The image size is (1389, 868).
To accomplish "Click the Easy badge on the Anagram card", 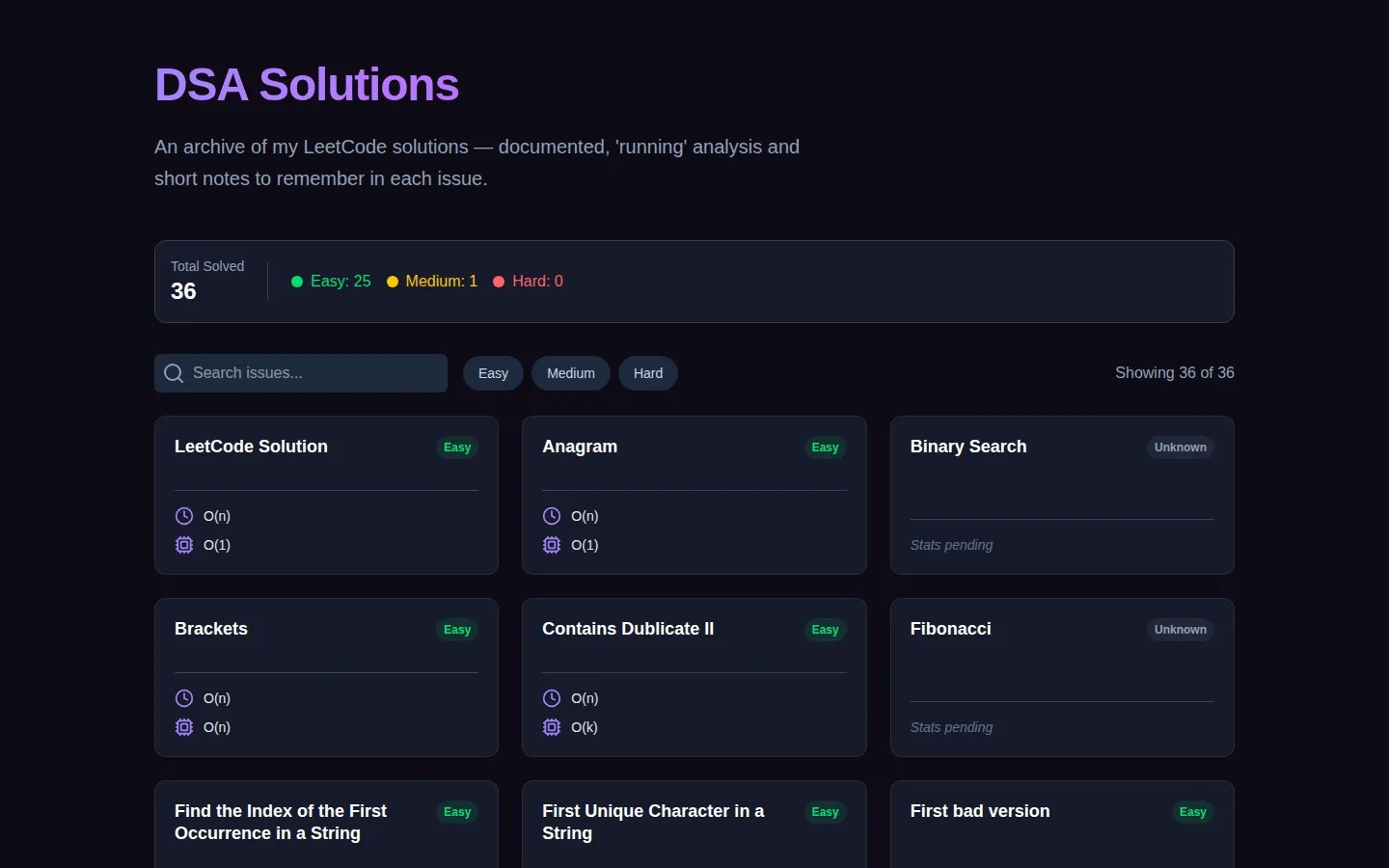I will pyautogui.click(x=825, y=448).
